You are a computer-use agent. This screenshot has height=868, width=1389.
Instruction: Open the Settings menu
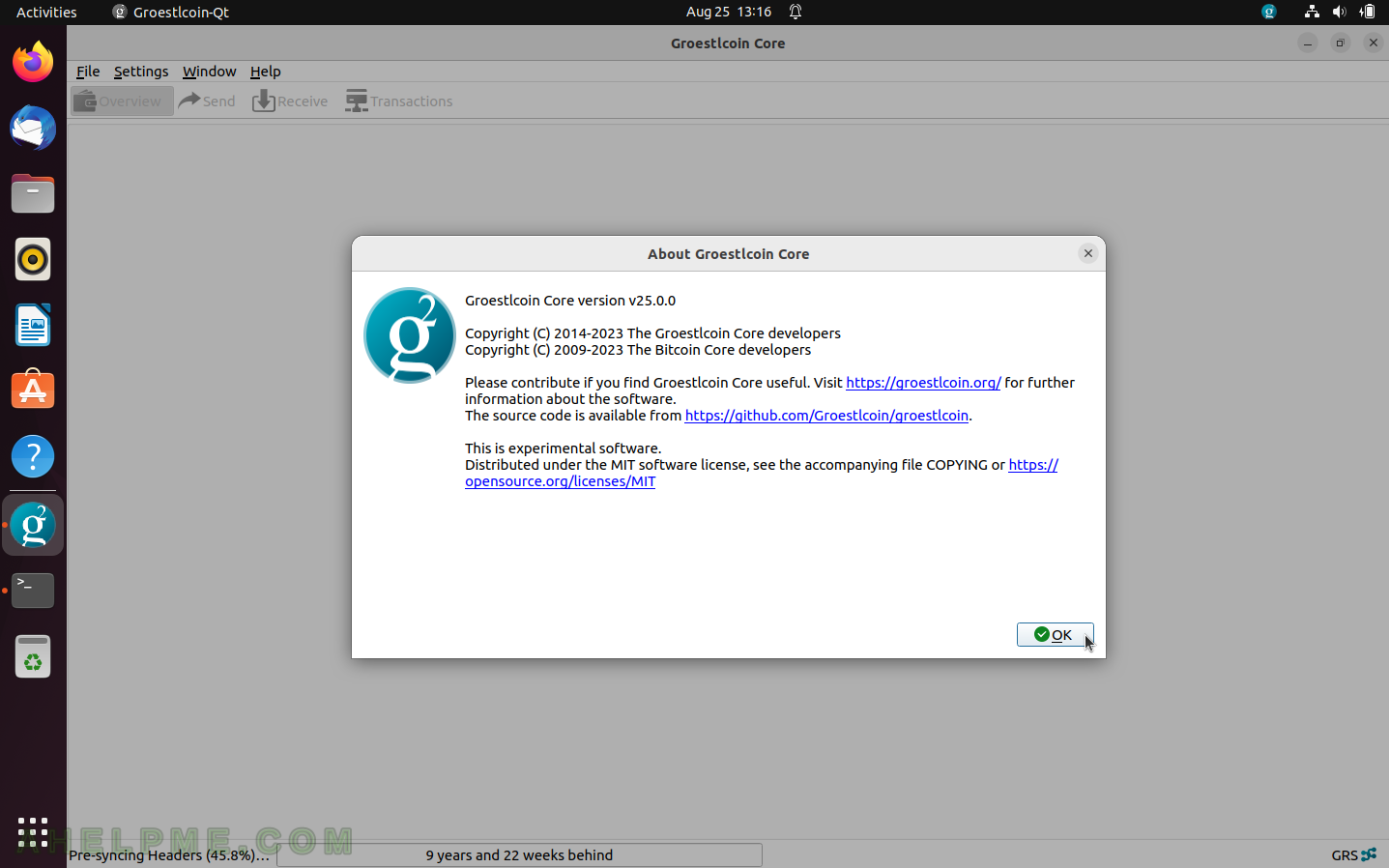click(141, 72)
